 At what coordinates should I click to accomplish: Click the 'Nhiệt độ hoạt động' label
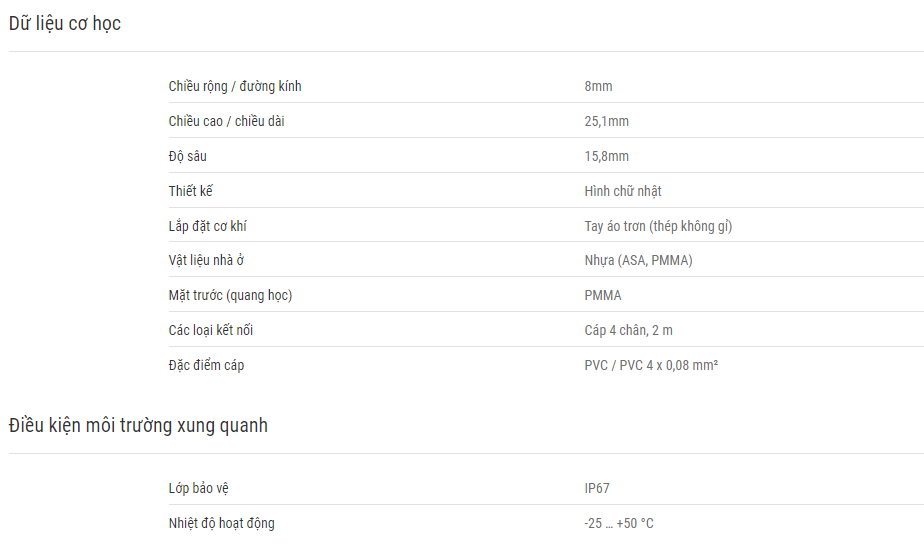pos(222,523)
